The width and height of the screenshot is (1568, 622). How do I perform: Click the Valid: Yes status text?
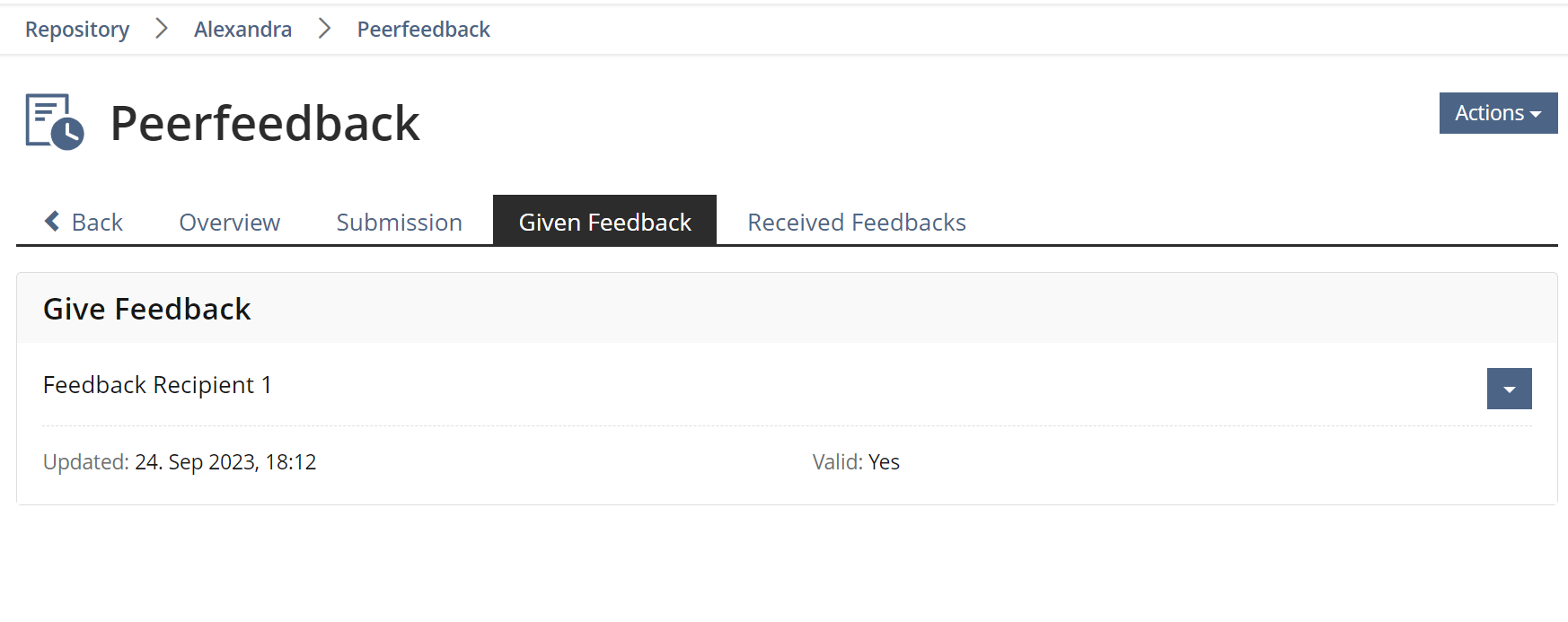856,462
